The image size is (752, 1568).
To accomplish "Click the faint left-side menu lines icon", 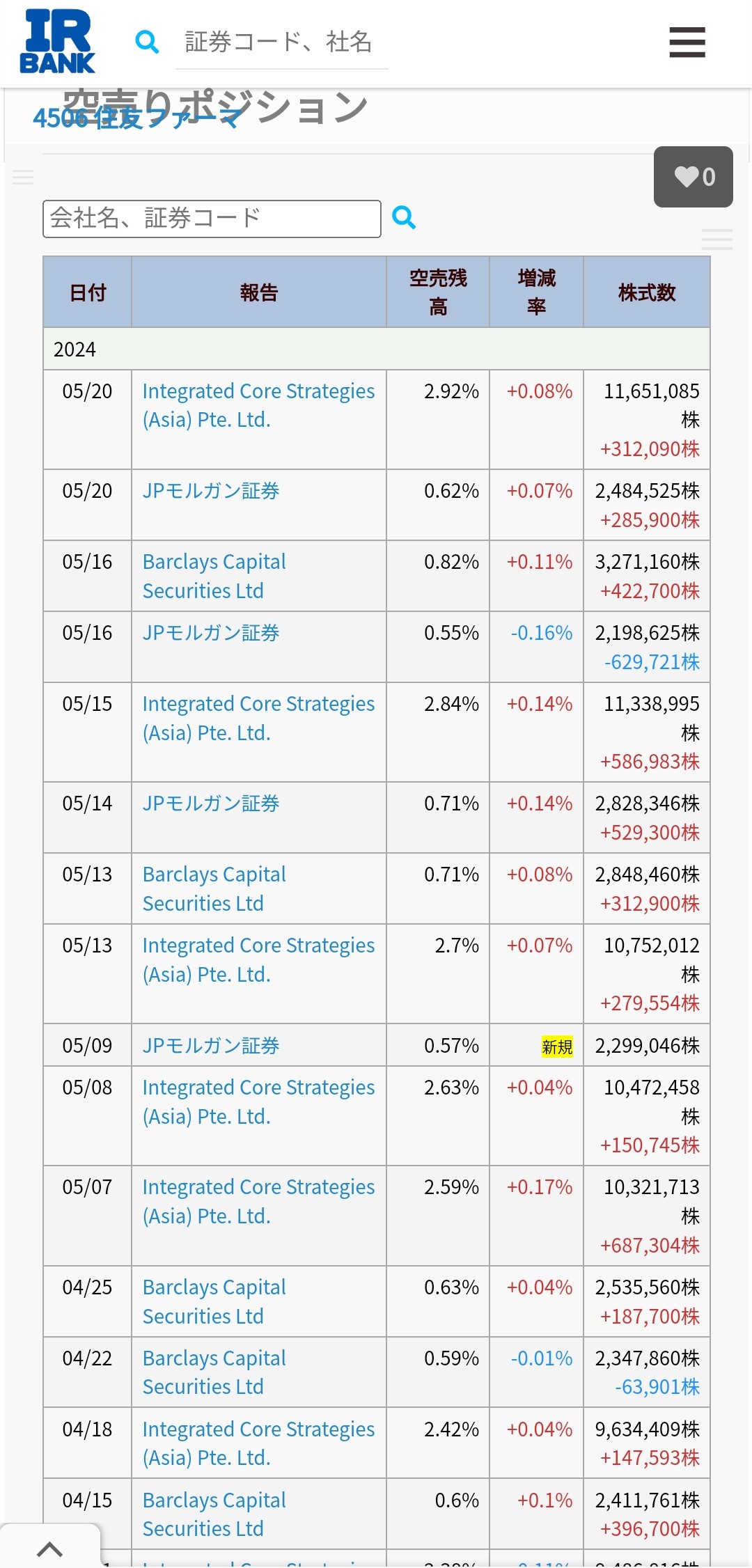I will point(23,177).
